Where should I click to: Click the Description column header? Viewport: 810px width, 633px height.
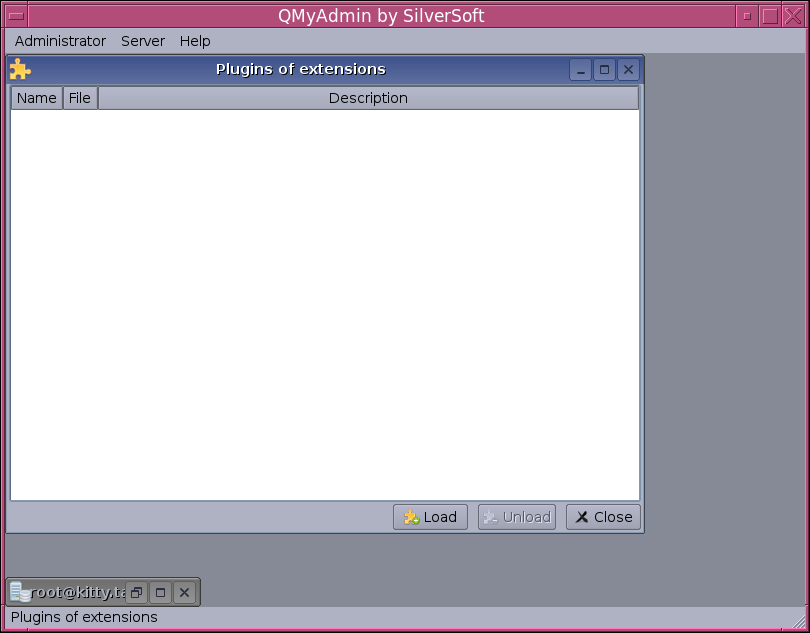pyautogui.click(x=368, y=98)
